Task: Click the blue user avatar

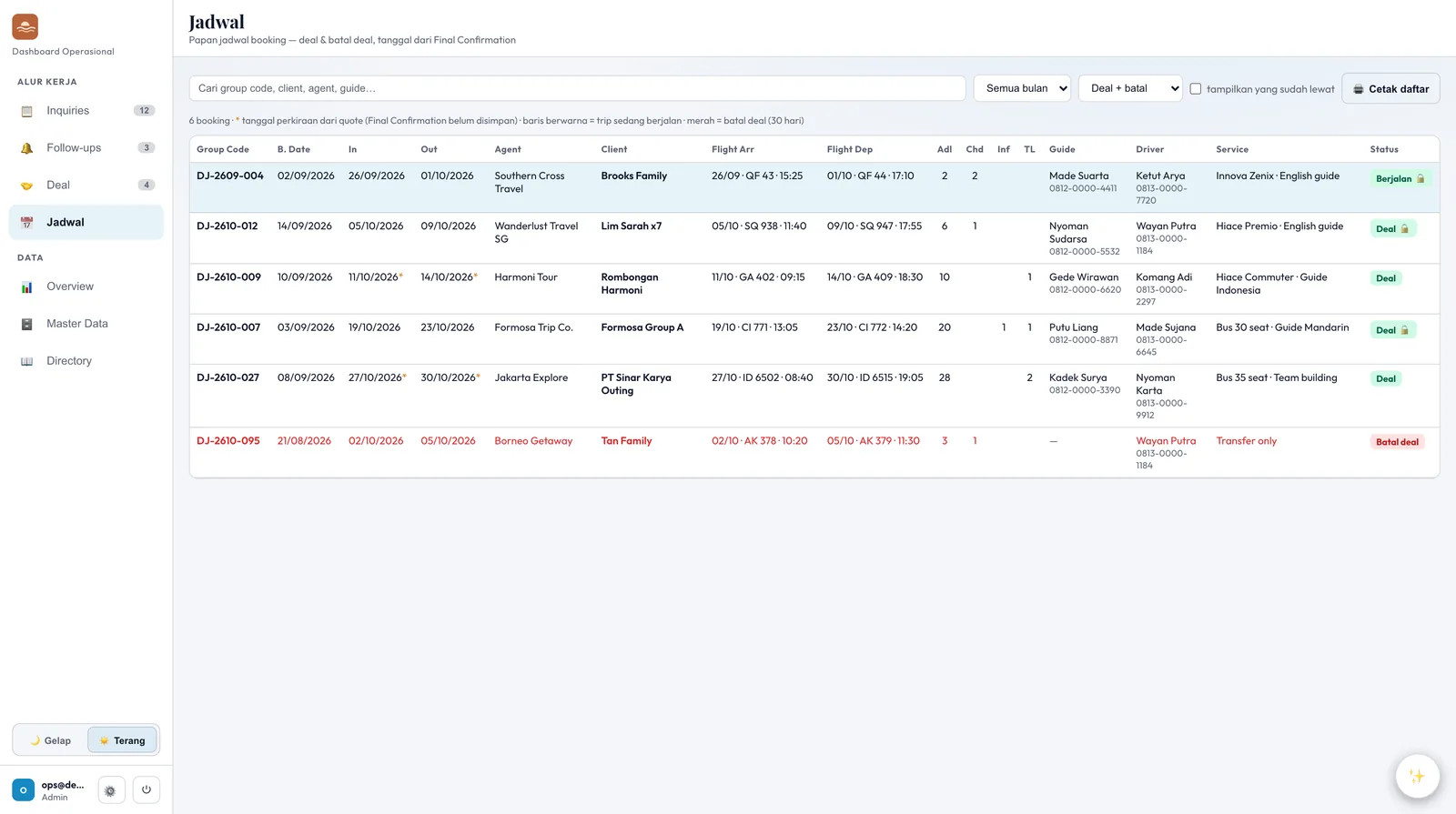Action: tap(24, 790)
